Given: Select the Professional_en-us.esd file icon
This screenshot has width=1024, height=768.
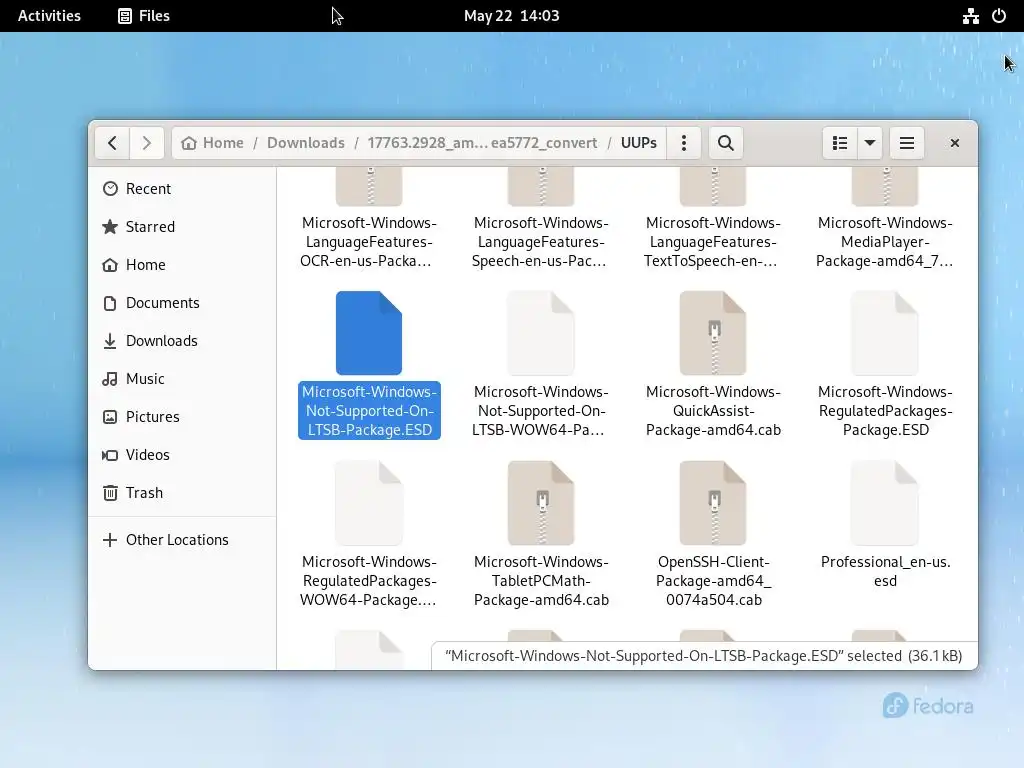Looking at the screenshot, I should pos(885,503).
